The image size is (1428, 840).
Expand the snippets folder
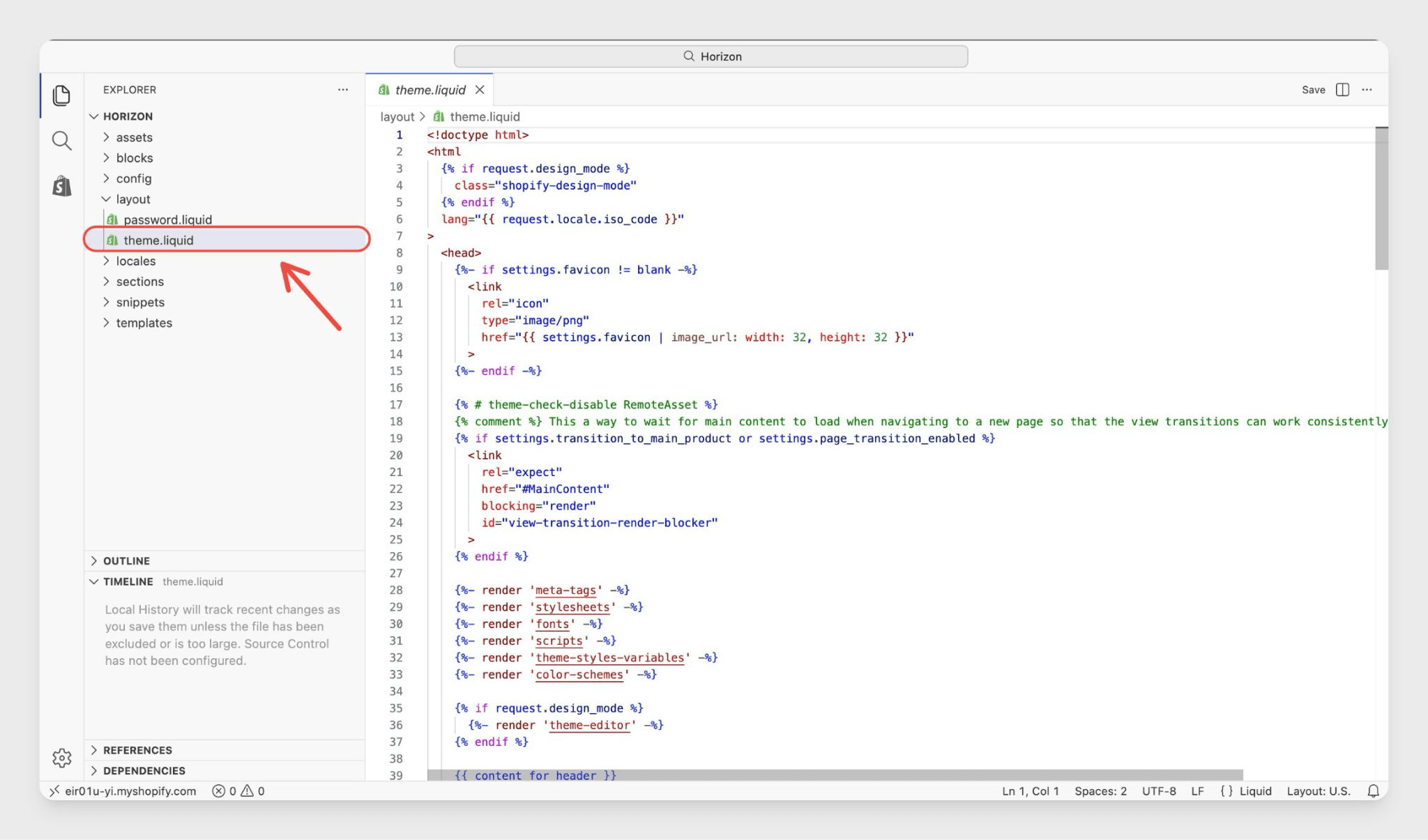click(106, 302)
